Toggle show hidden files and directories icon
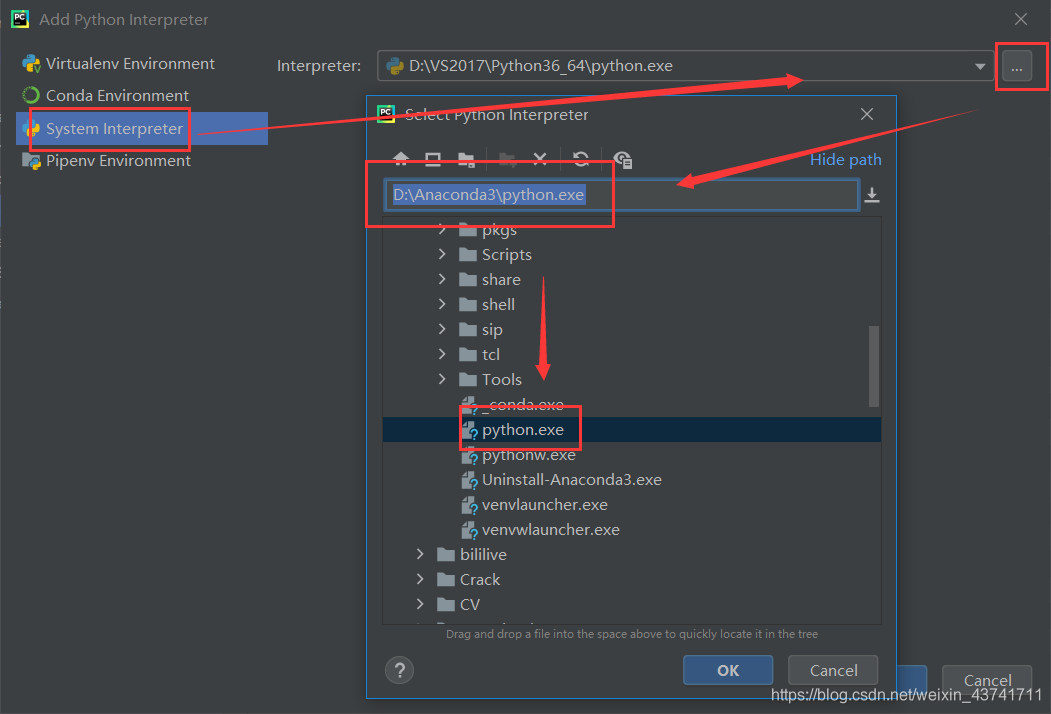1051x714 pixels. pyautogui.click(x=623, y=159)
